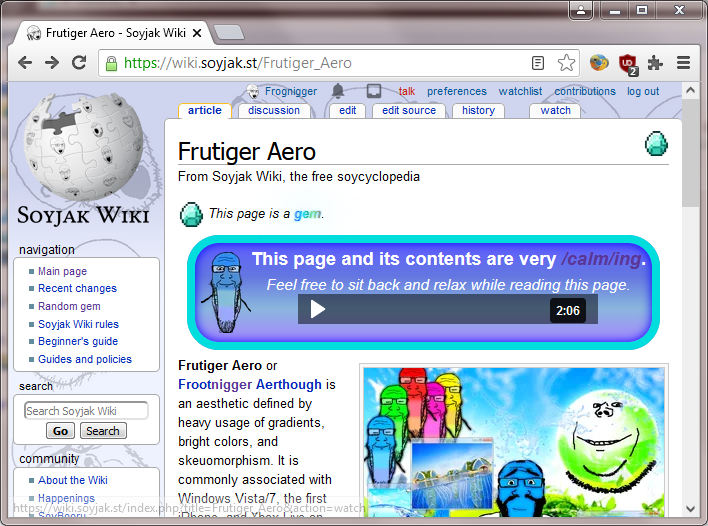Play the calming audio track
This screenshot has width=708, height=526.
(x=318, y=309)
